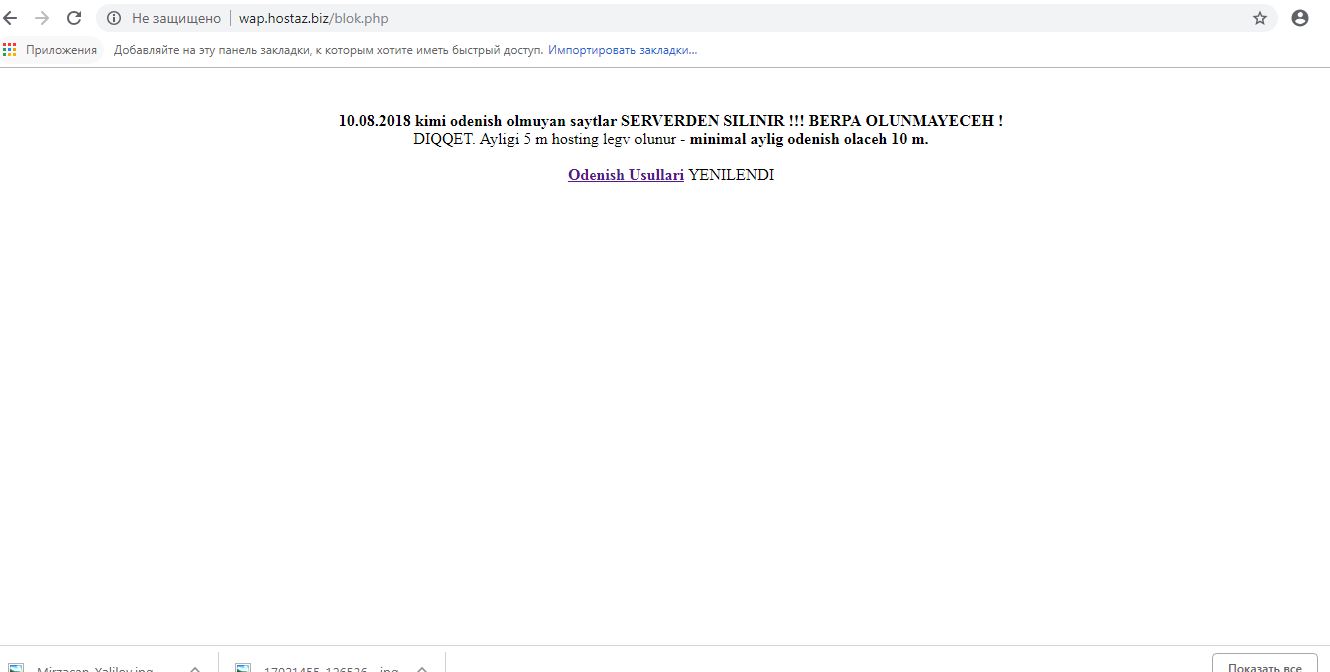Reload the current page
Screen dimensions: 1330x672
(74, 18)
